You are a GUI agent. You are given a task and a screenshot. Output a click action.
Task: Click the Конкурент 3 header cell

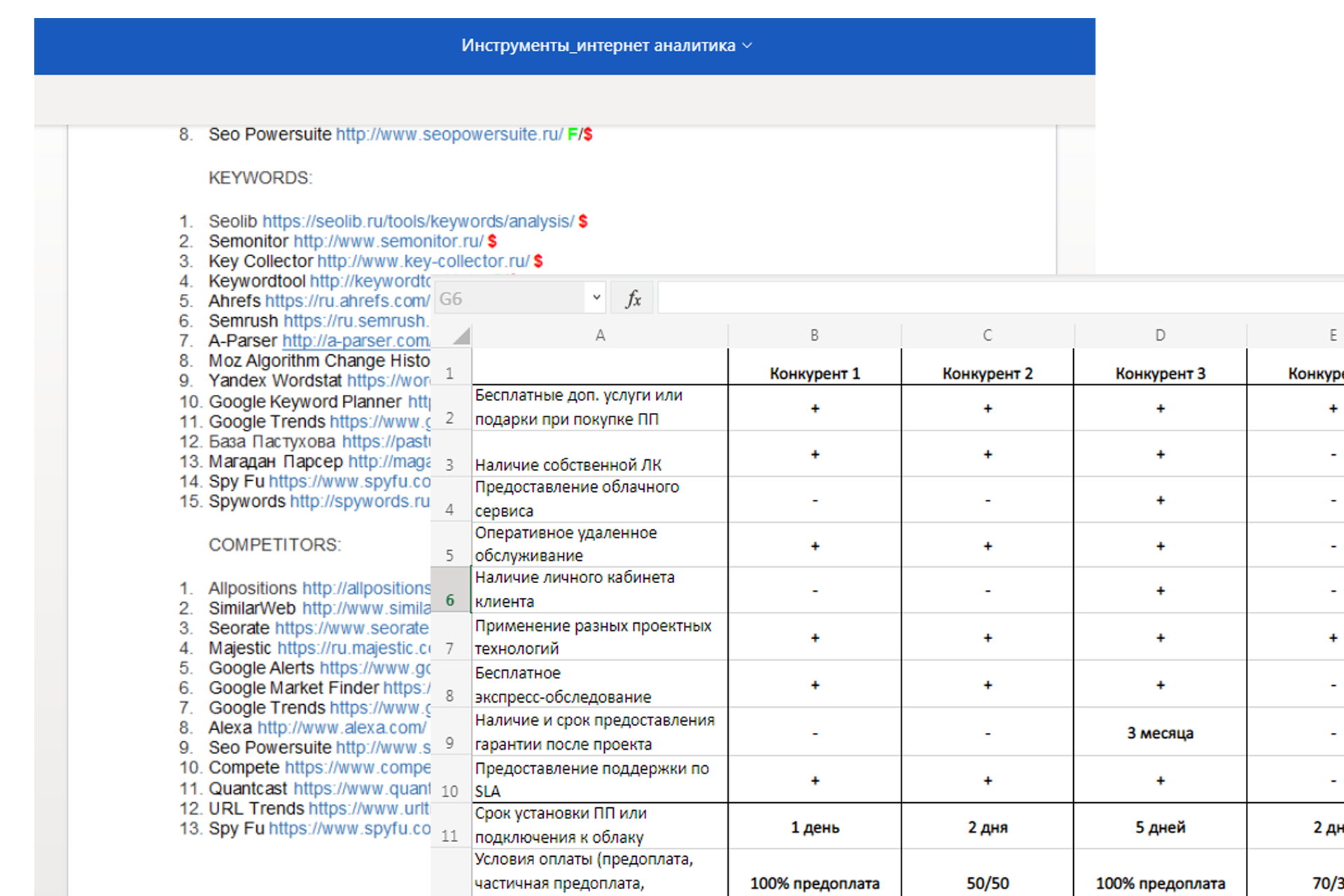click(1160, 373)
